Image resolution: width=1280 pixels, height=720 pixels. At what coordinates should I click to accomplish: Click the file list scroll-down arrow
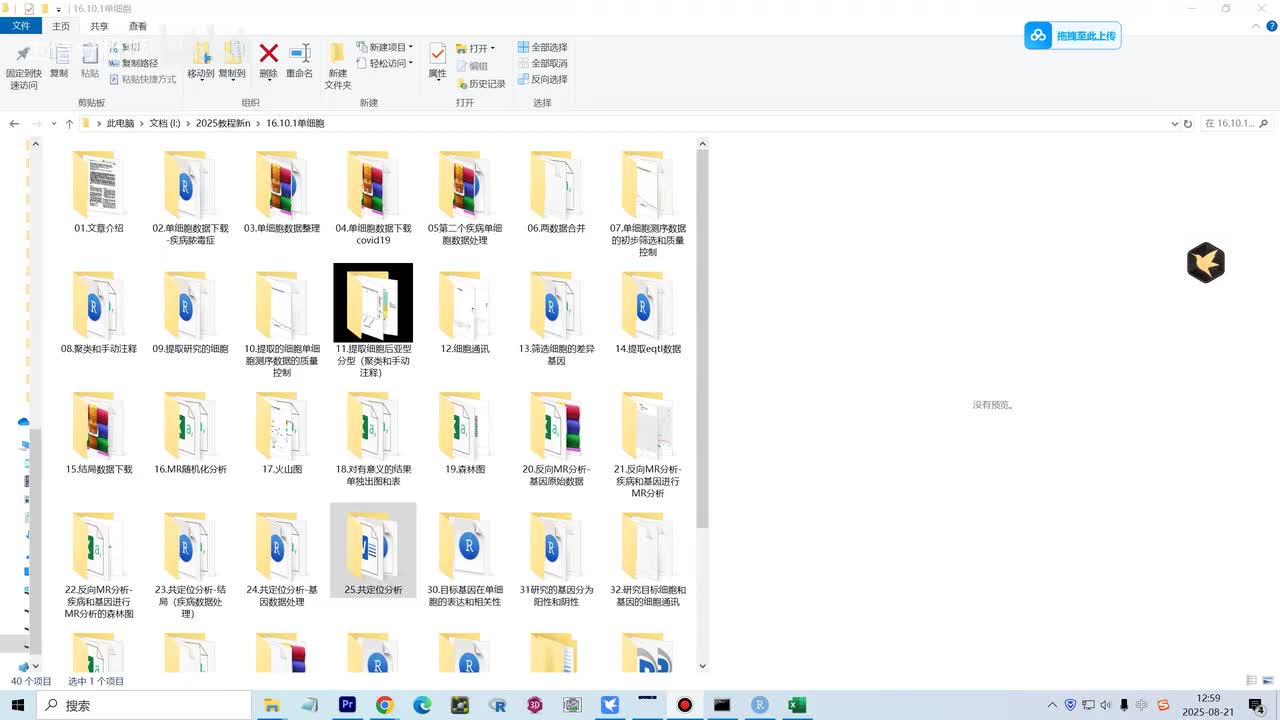pos(702,665)
